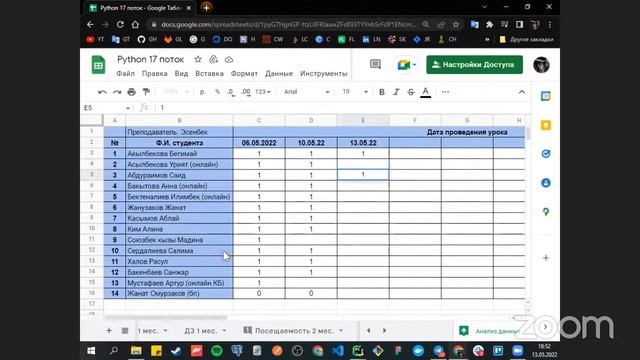
Task: Open the number format 123 dropdown
Action: [263, 92]
